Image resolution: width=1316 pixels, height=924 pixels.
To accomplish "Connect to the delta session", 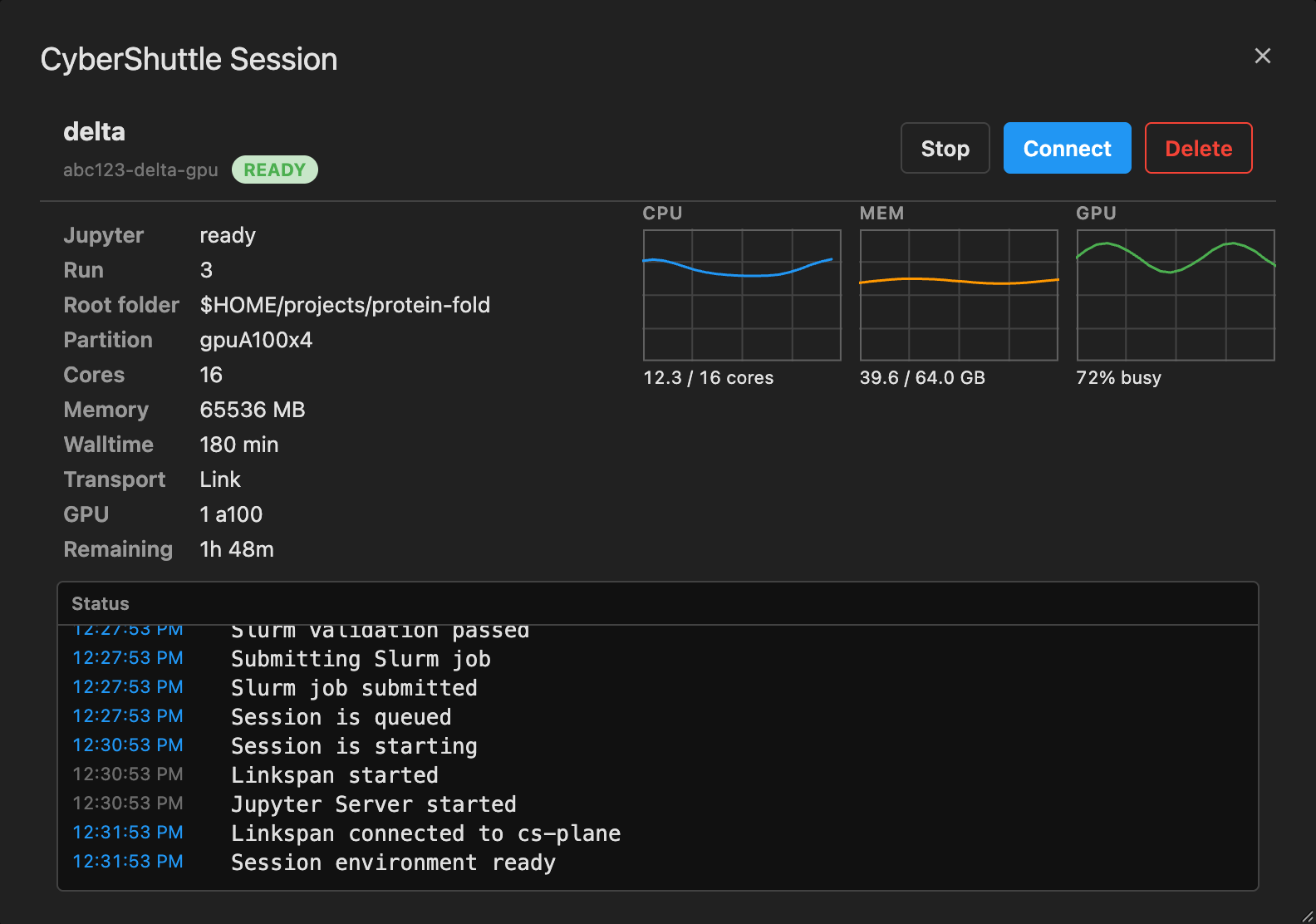I will tap(1067, 148).
